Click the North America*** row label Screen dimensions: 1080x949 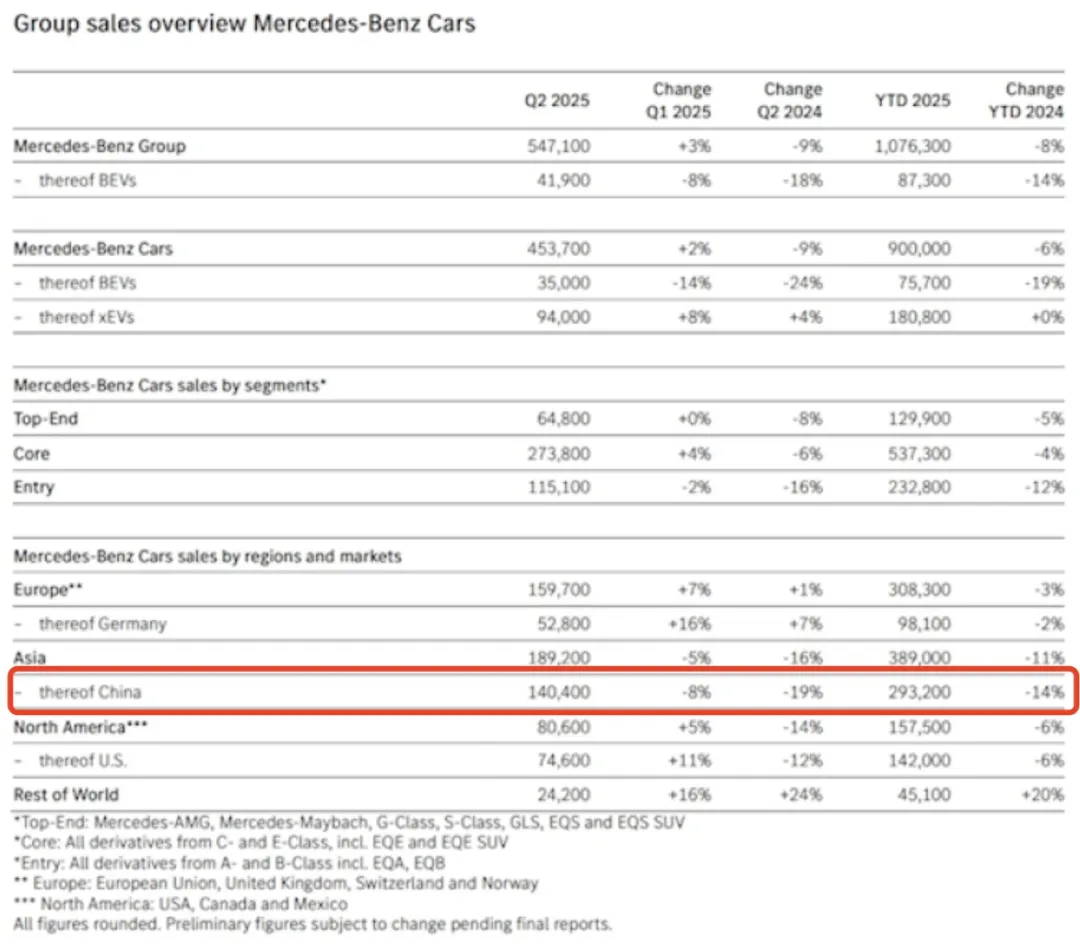[x=81, y=727]
